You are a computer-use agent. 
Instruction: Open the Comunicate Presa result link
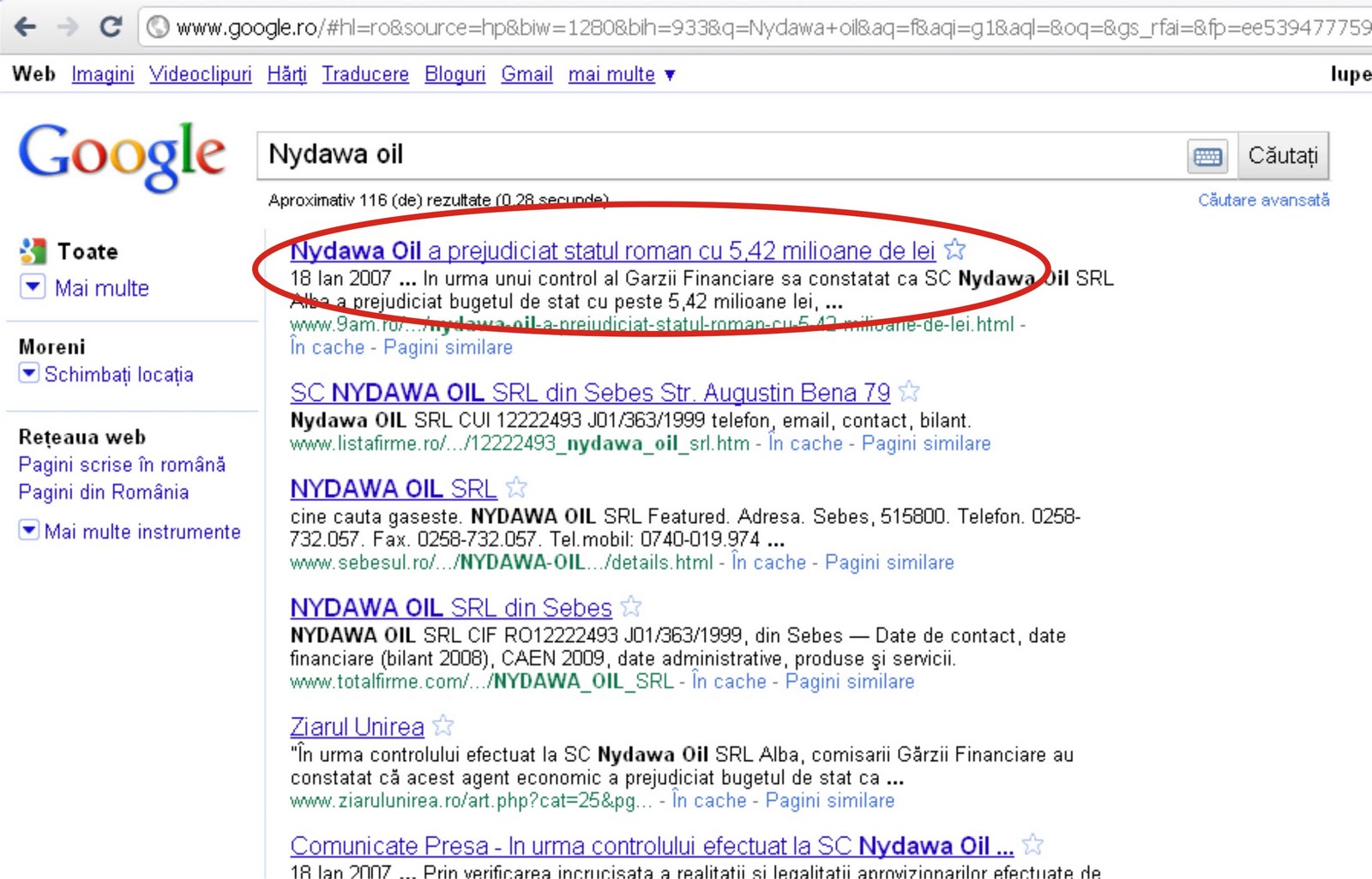pos(652,846)
